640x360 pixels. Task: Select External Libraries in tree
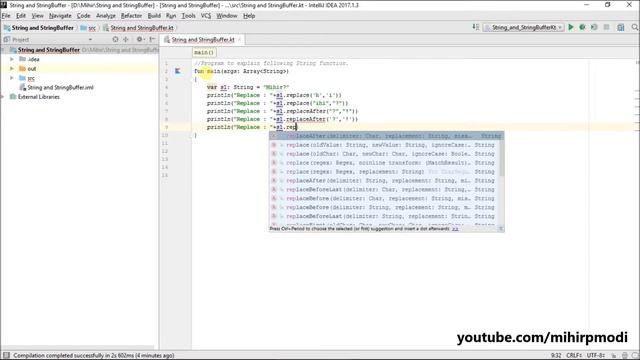[39, 97]
